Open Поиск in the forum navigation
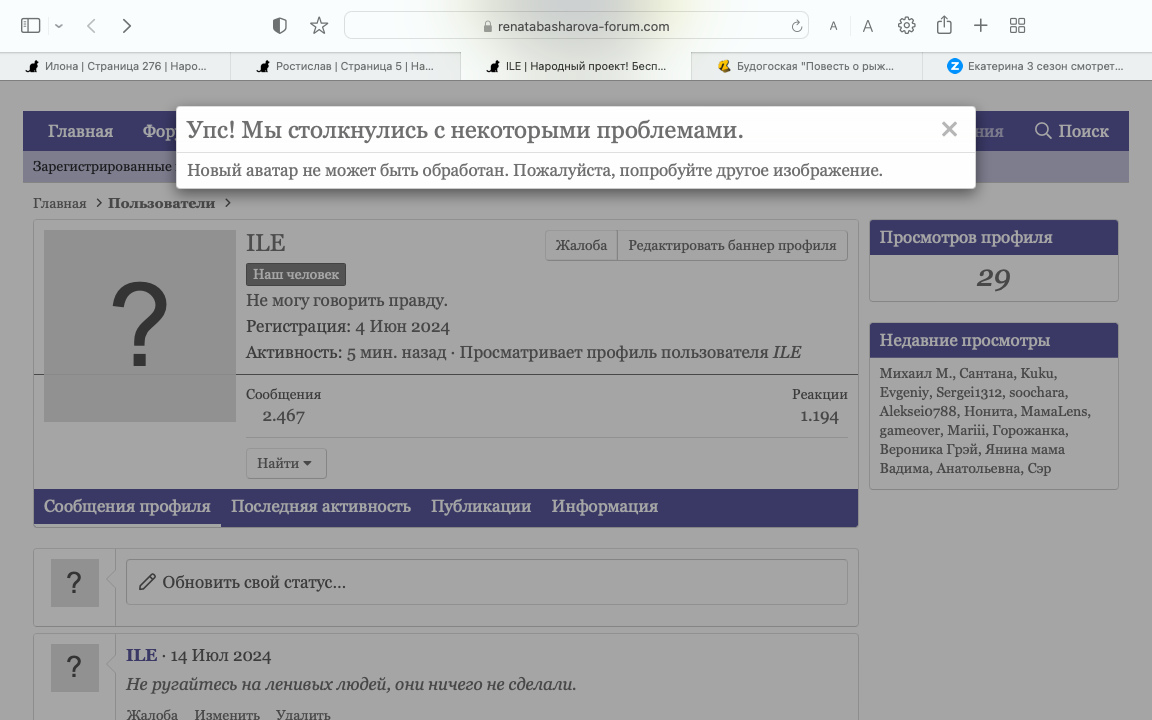The image size is (1152, 720). coord(1071,131)
